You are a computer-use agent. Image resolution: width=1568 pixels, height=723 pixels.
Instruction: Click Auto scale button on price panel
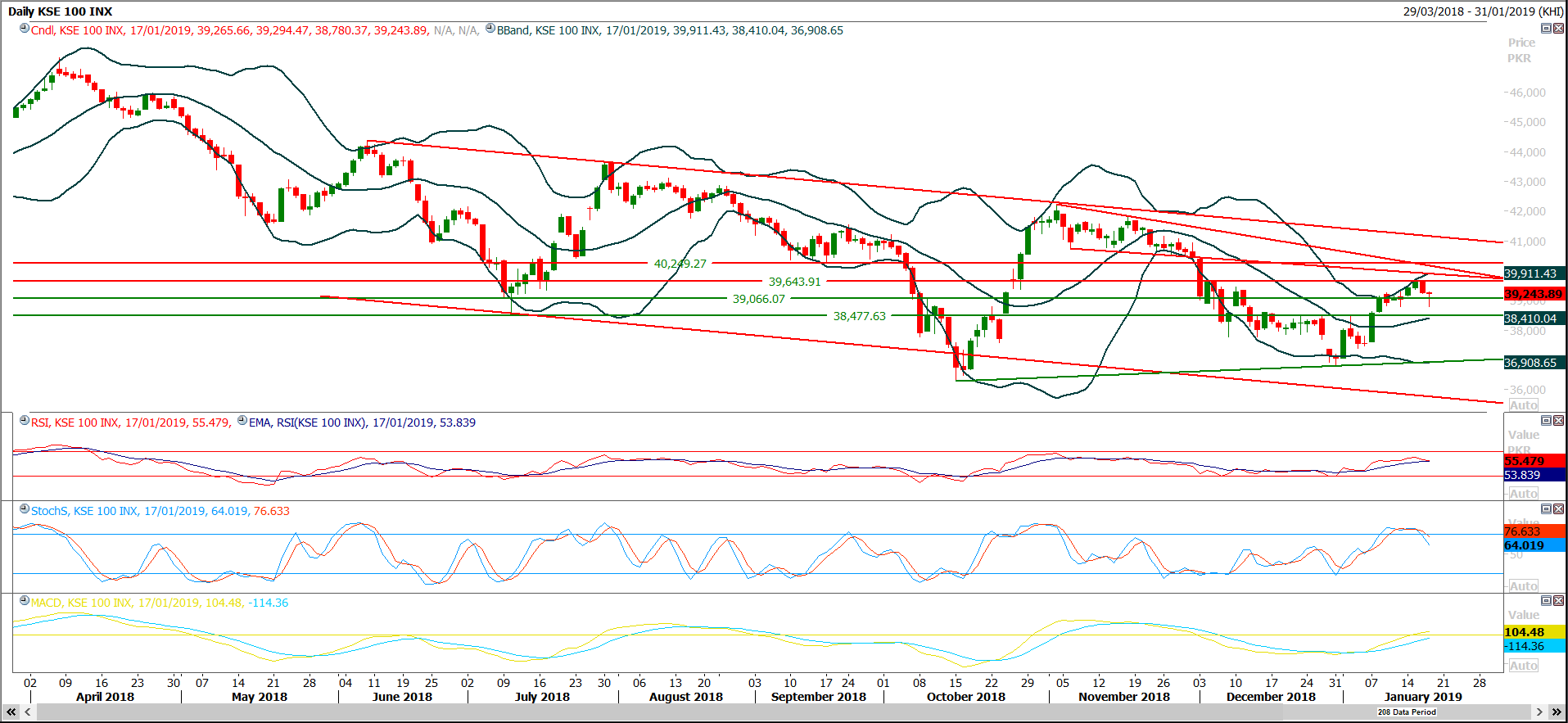pos(1524,405)
